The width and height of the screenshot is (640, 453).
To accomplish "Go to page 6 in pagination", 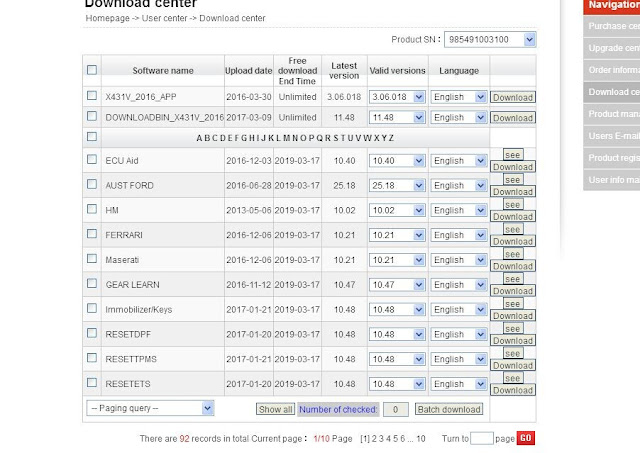I will [x=402, y=439].
